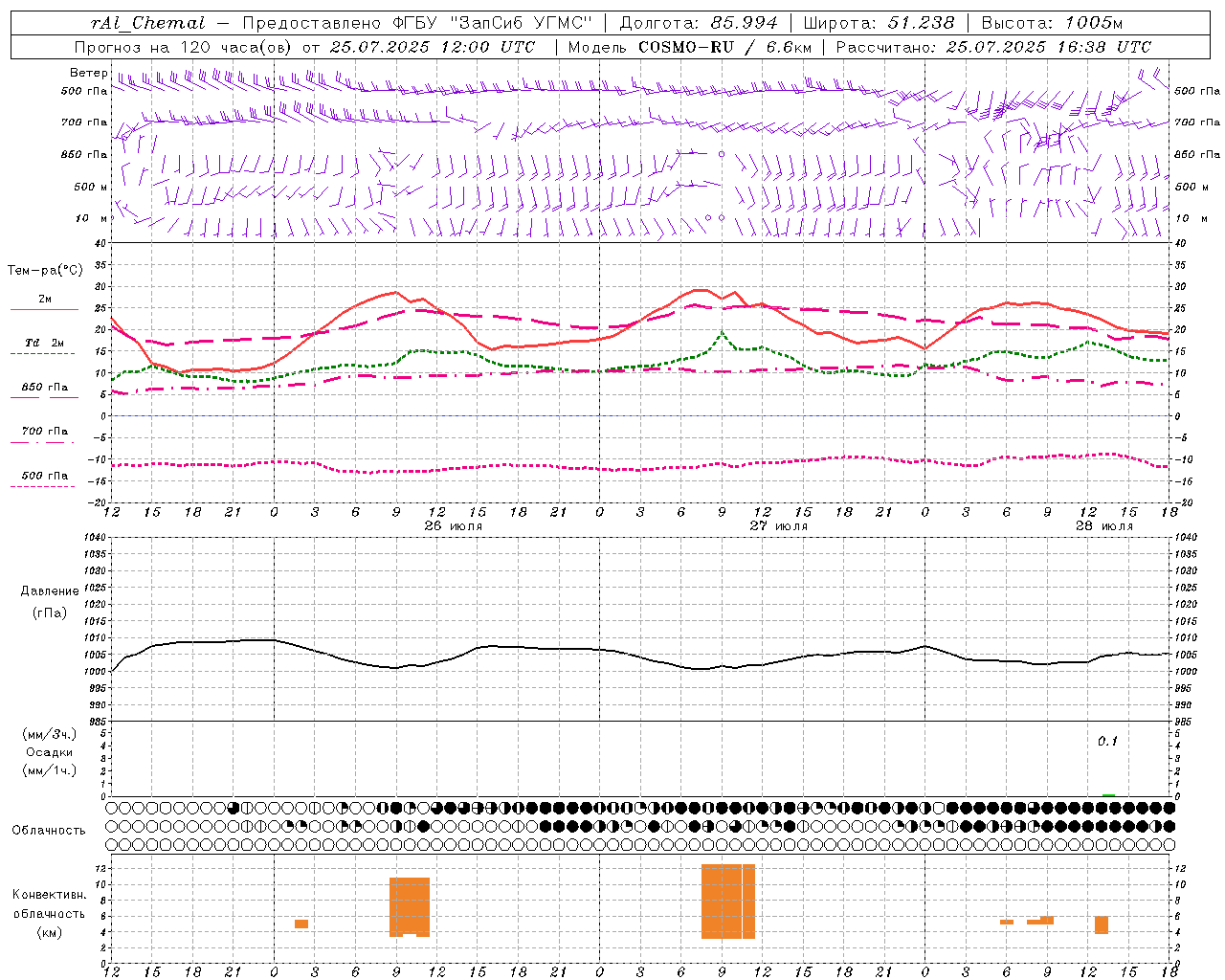Screen dimensions: 1225x980
Task: Click the Рассчитано: 25.07.2025 16:38 UTC text
Action: tap(993, 47)
